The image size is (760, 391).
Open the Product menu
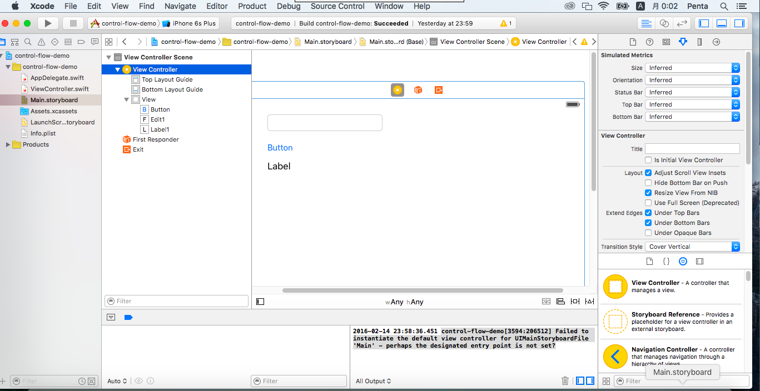click(x=252, y=6)
